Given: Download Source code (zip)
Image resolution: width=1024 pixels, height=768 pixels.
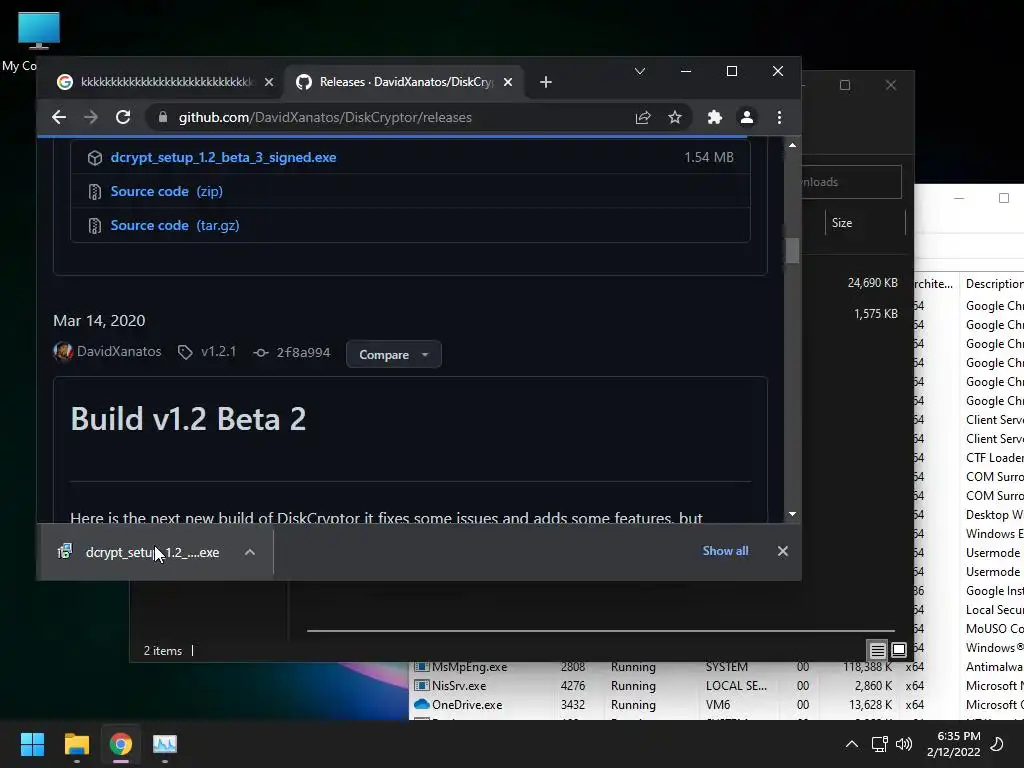Looking at the screenshot, I should click(167, 191).
